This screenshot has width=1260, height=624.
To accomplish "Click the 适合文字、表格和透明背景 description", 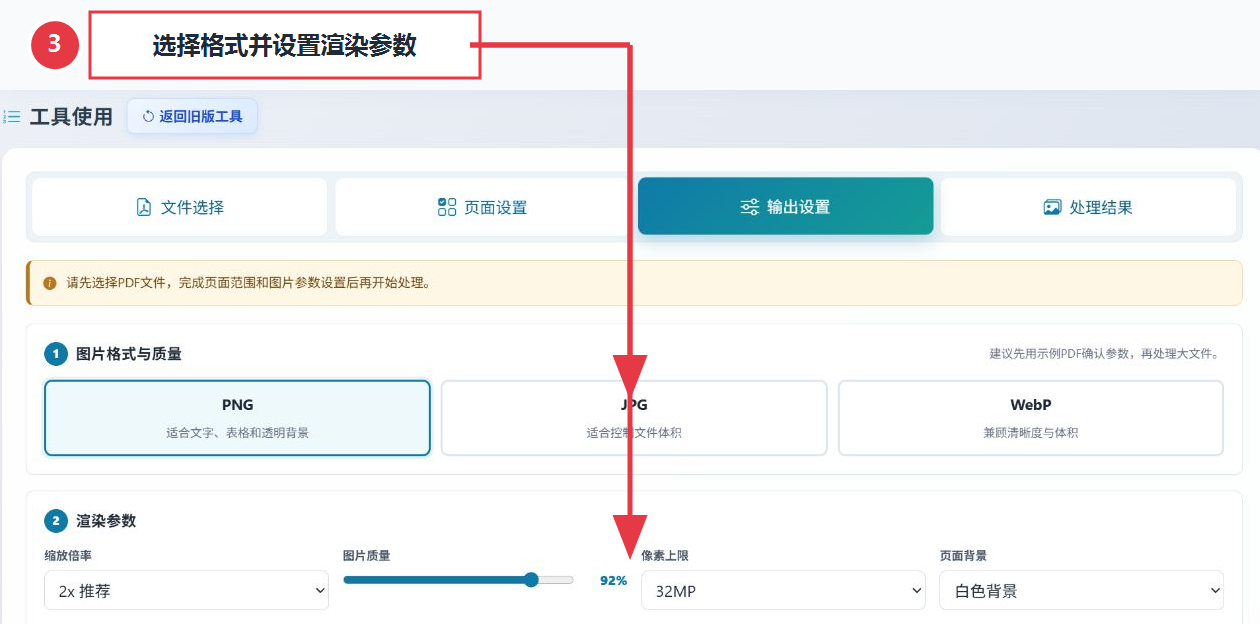I will tap(237, 433).
